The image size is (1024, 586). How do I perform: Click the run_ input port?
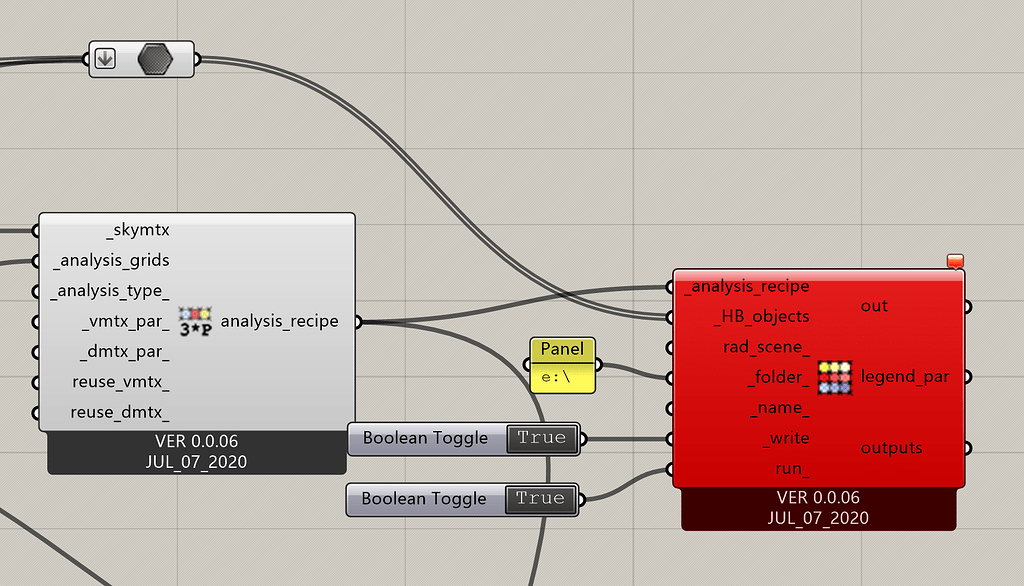(x=669, y=468)
